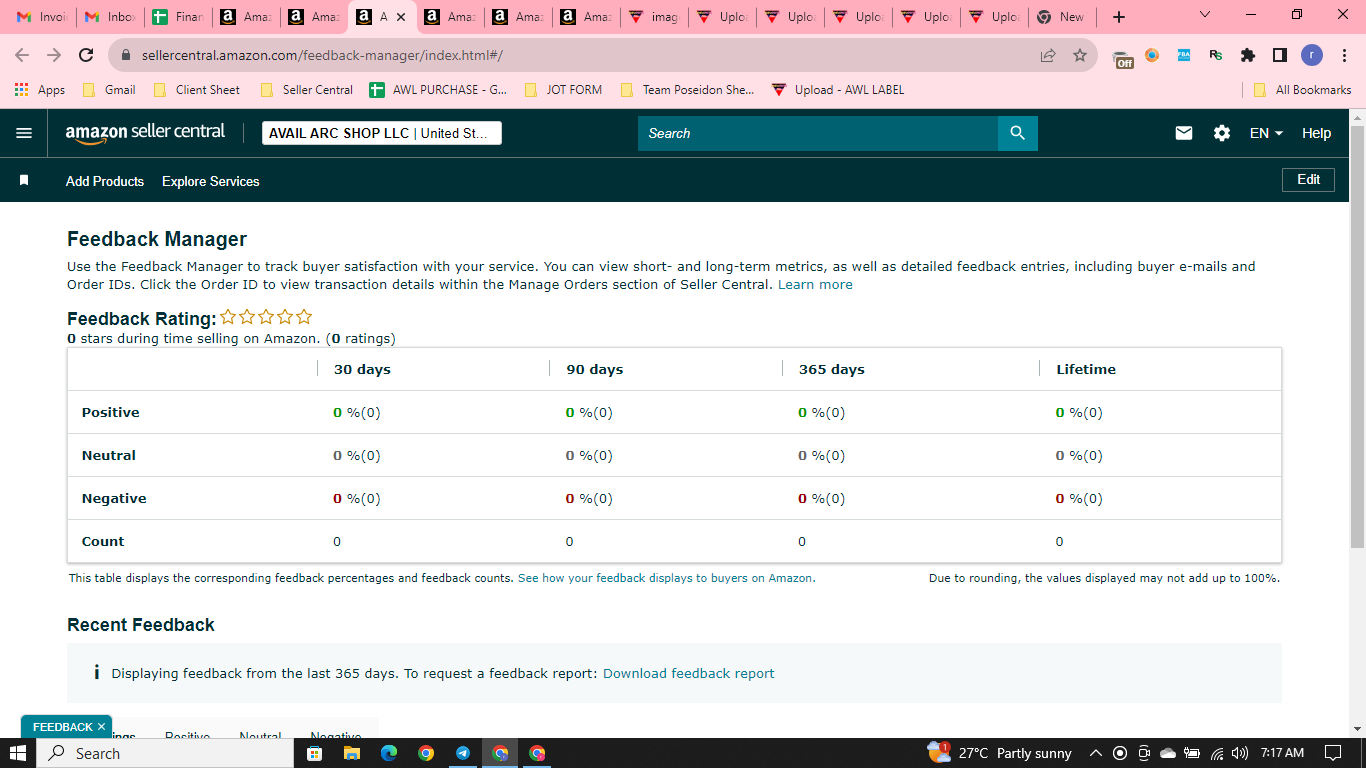Open the FBA calculator extension icon
This screenshot has width=1366, height=768.
tap(1184, 55)
